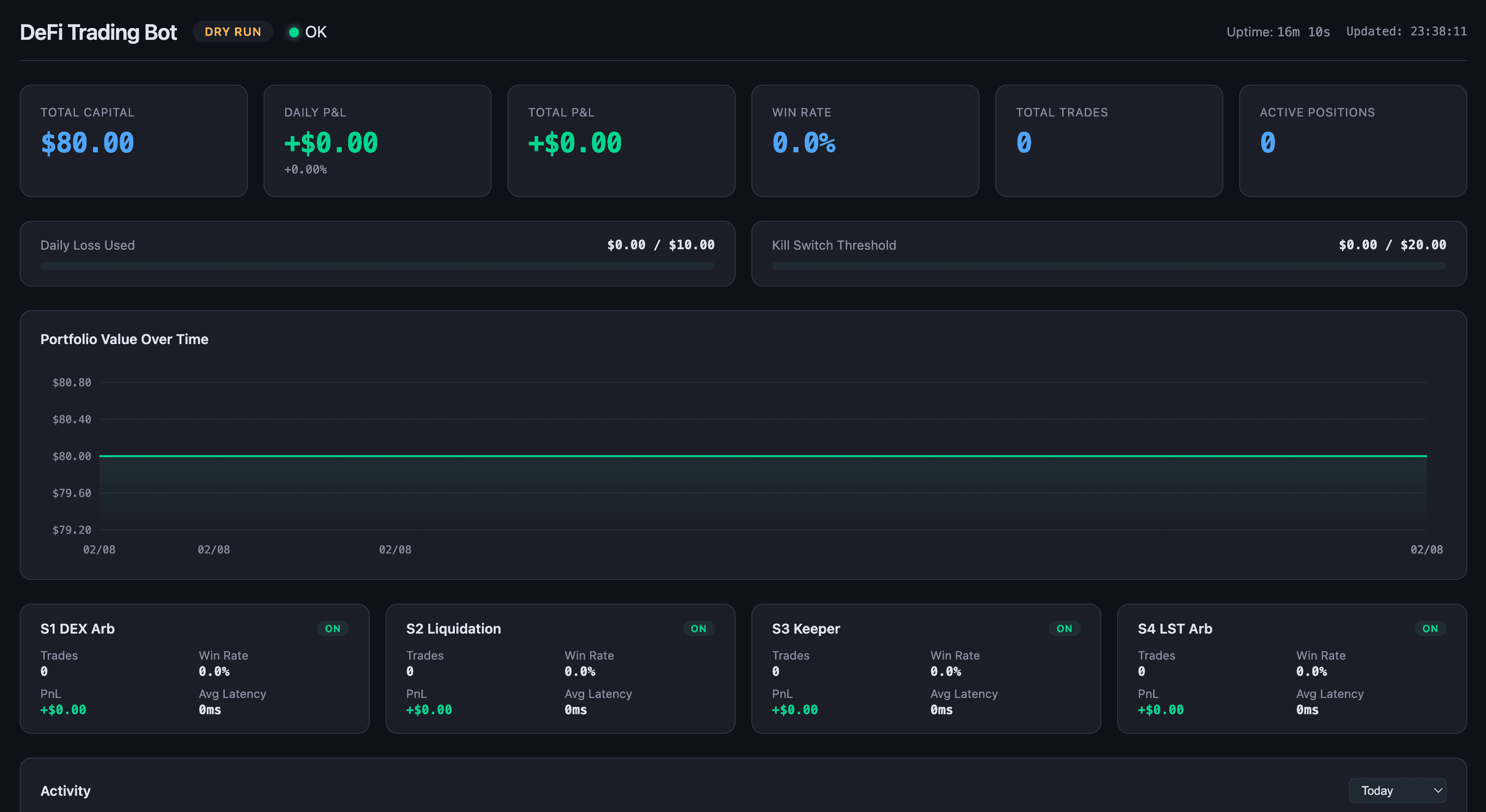The width and height of the screenshot is (1486, 812).
Task: Click the S1 DEX Arb Win Rate value
Action: click(214, 671)
